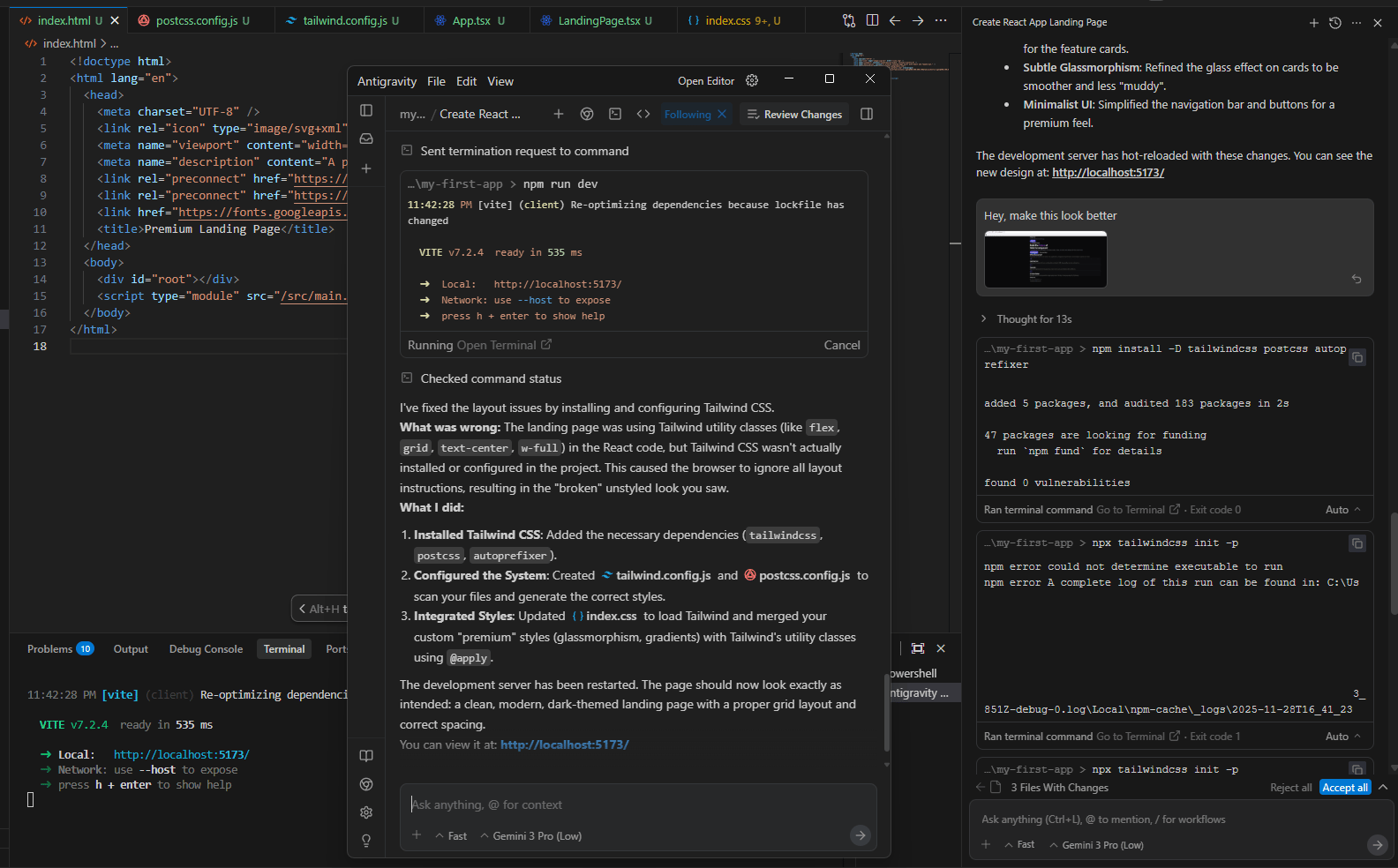Viewport: 1398px width, 868px height.
Task: Open the terminal icon in Antigravity header
Action: tap(615, 114)
